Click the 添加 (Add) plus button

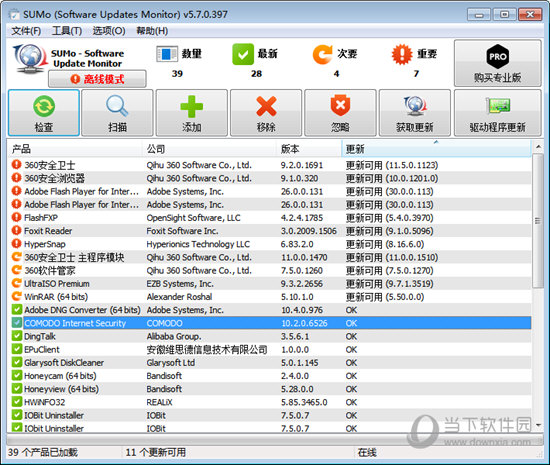(192, 113)
